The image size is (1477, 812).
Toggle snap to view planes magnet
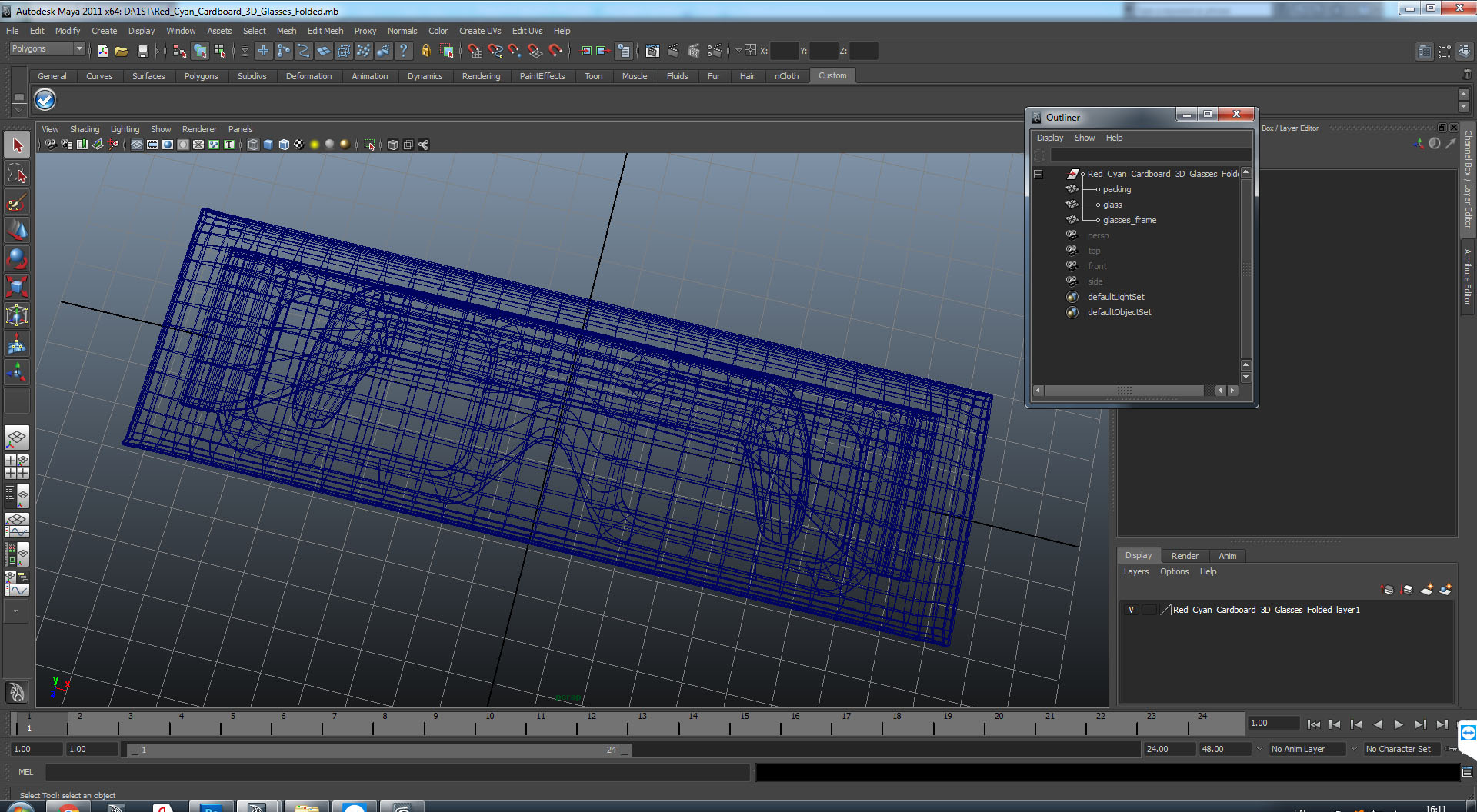(x=535, y=51)
